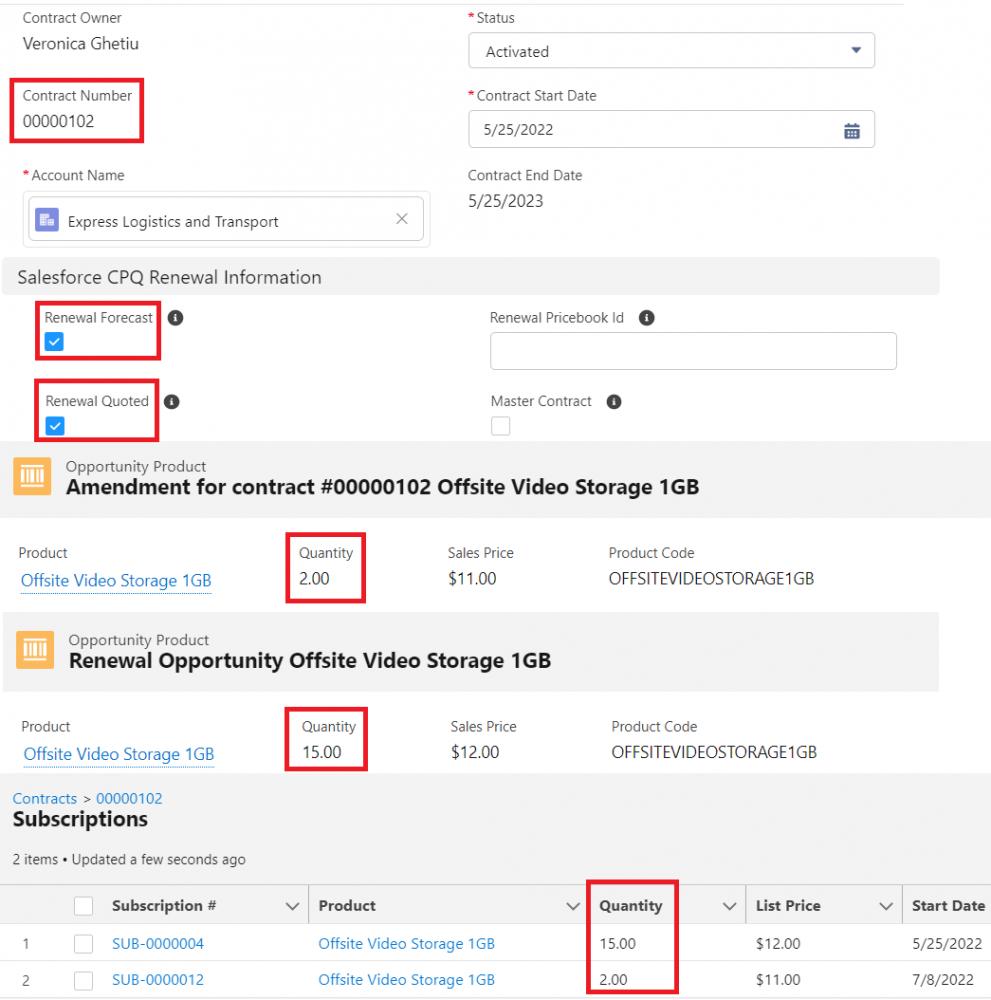Select the SUB-0000012 row checkbox

(84, 980)
